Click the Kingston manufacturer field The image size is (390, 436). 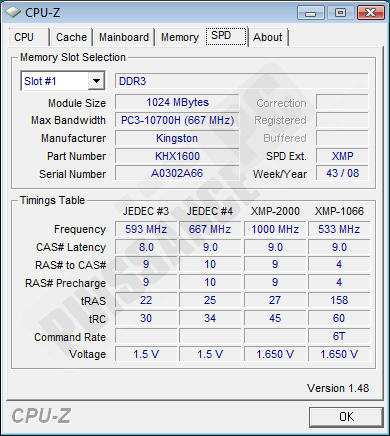click(x=177, y=138)
